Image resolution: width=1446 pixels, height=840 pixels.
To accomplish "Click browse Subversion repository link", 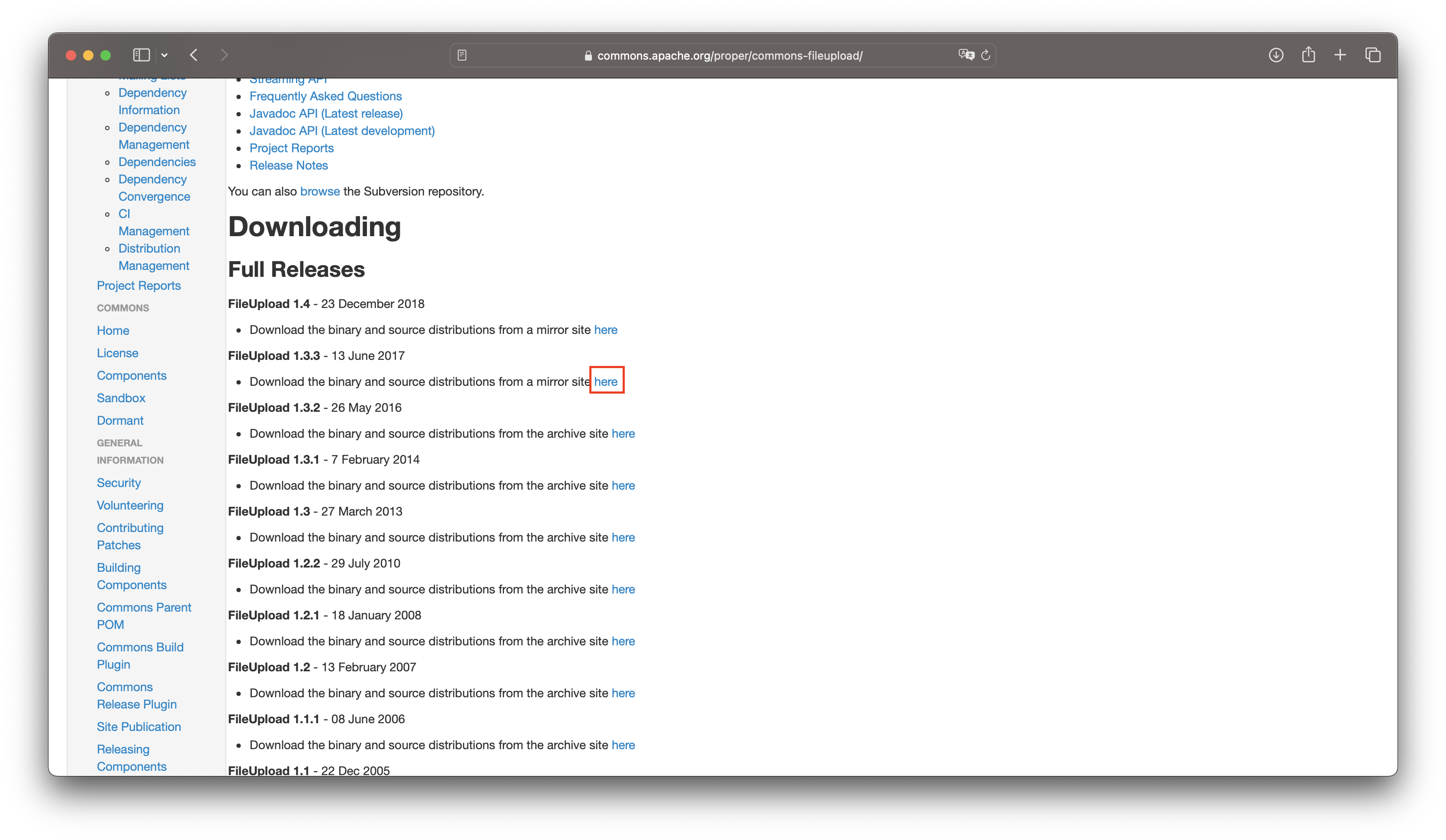I will point(320,191).
